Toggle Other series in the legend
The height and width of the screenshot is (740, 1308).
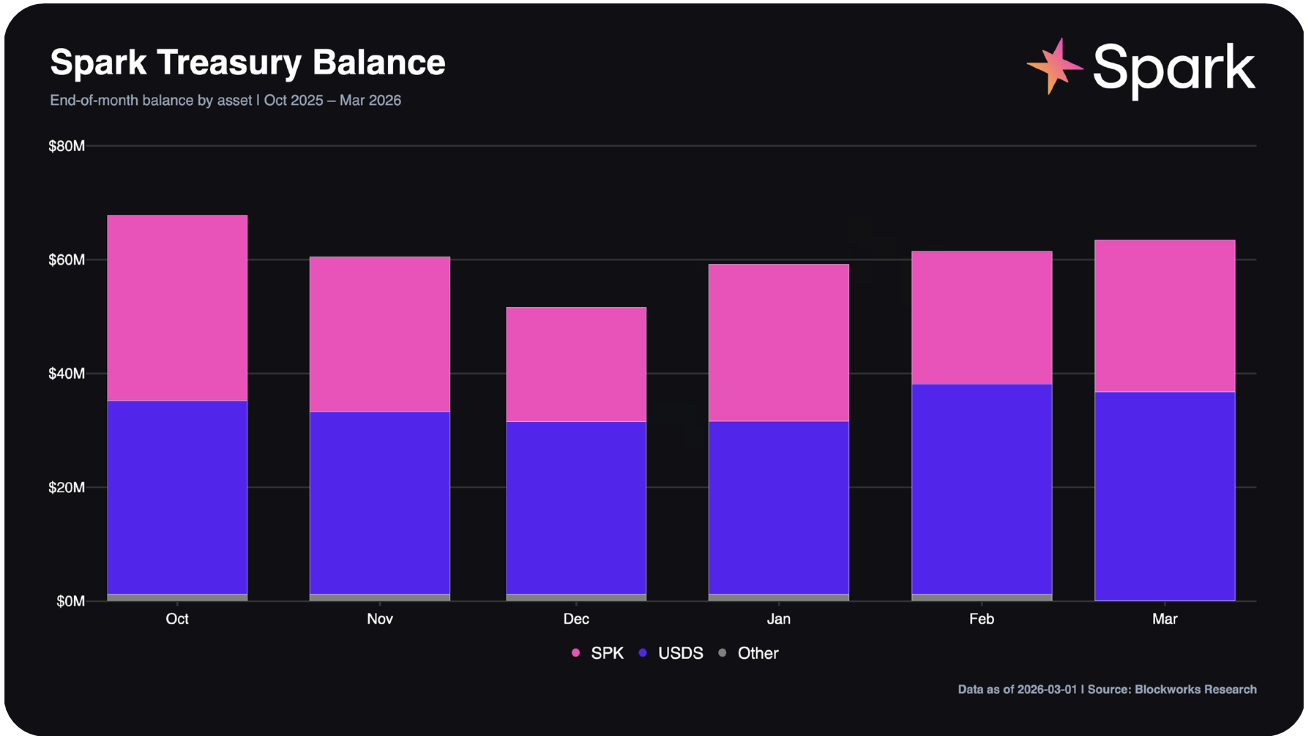tap(748, 653)
